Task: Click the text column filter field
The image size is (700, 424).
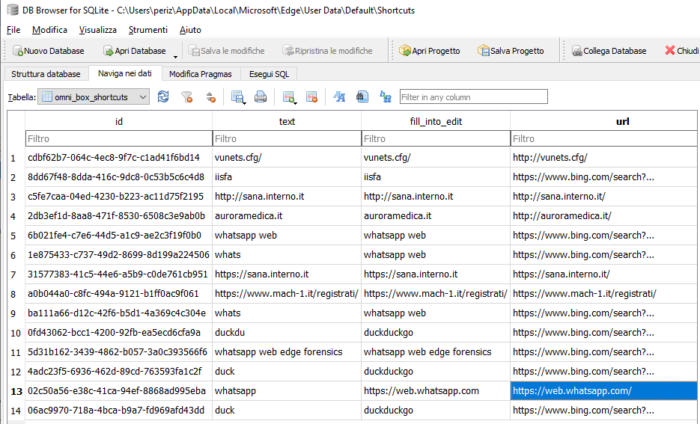Action: click(287, 139)
